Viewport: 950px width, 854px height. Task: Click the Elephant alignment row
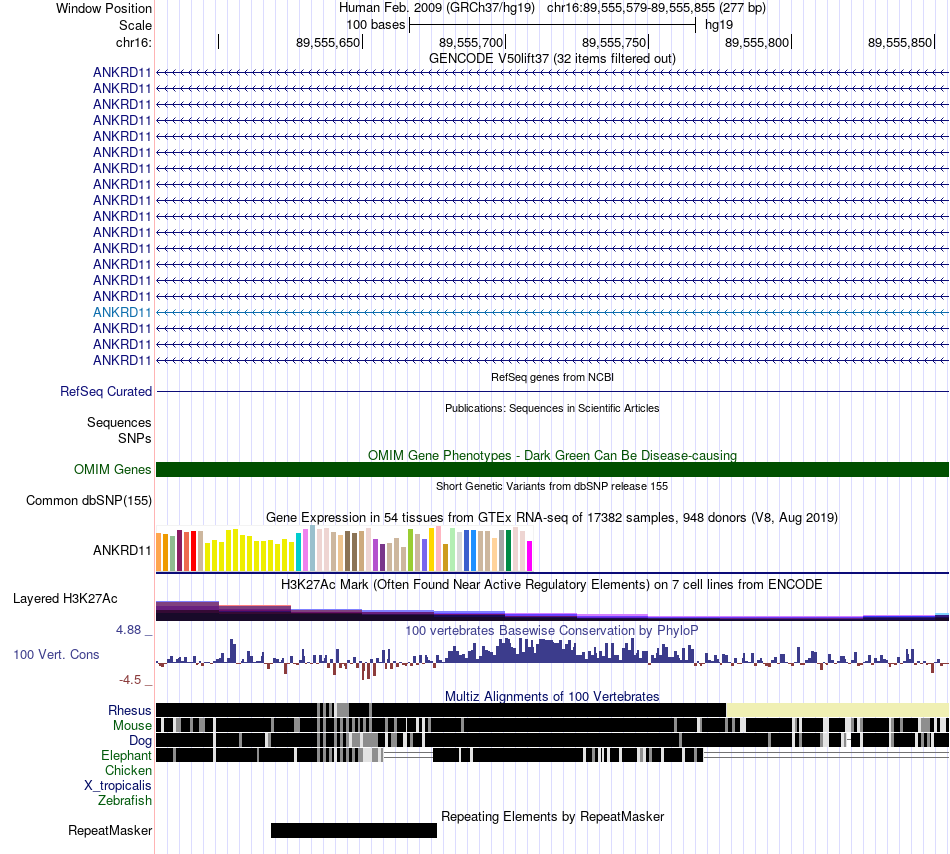(552, 755)
